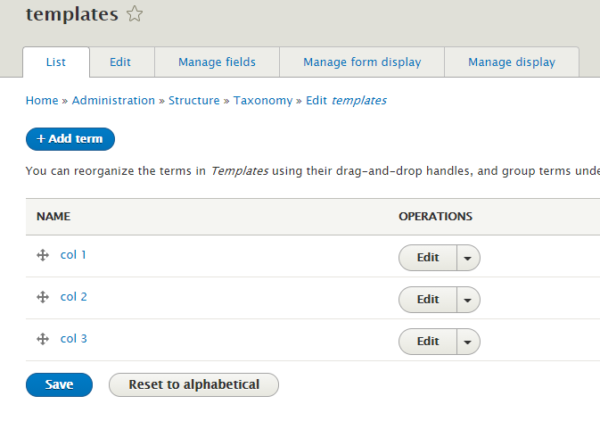Image resolution: width=600 pixels, height=421 pixels.
Task: Go to the Manage display tab
Action: point(512,62)
